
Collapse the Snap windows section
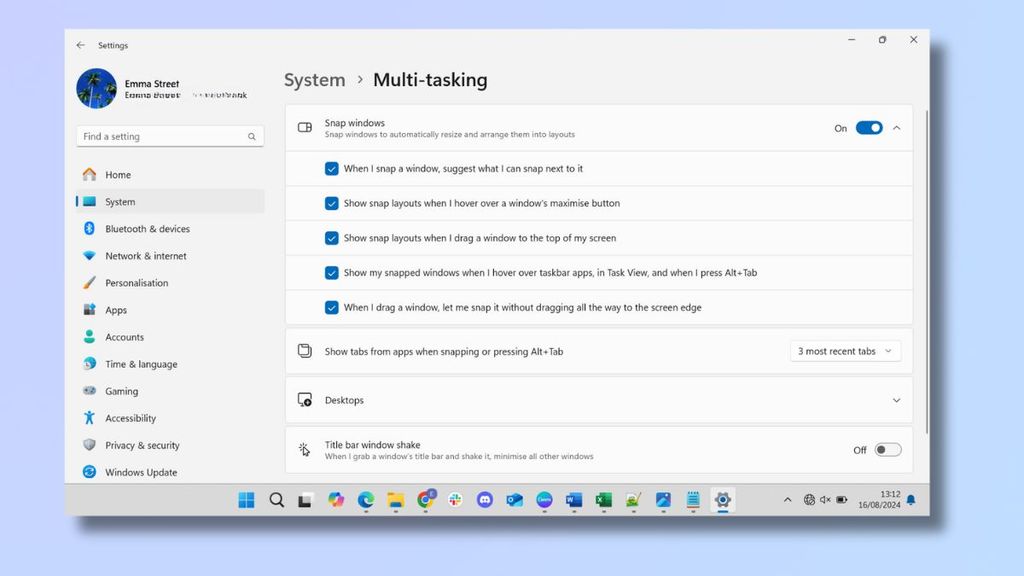coord(897,128)
